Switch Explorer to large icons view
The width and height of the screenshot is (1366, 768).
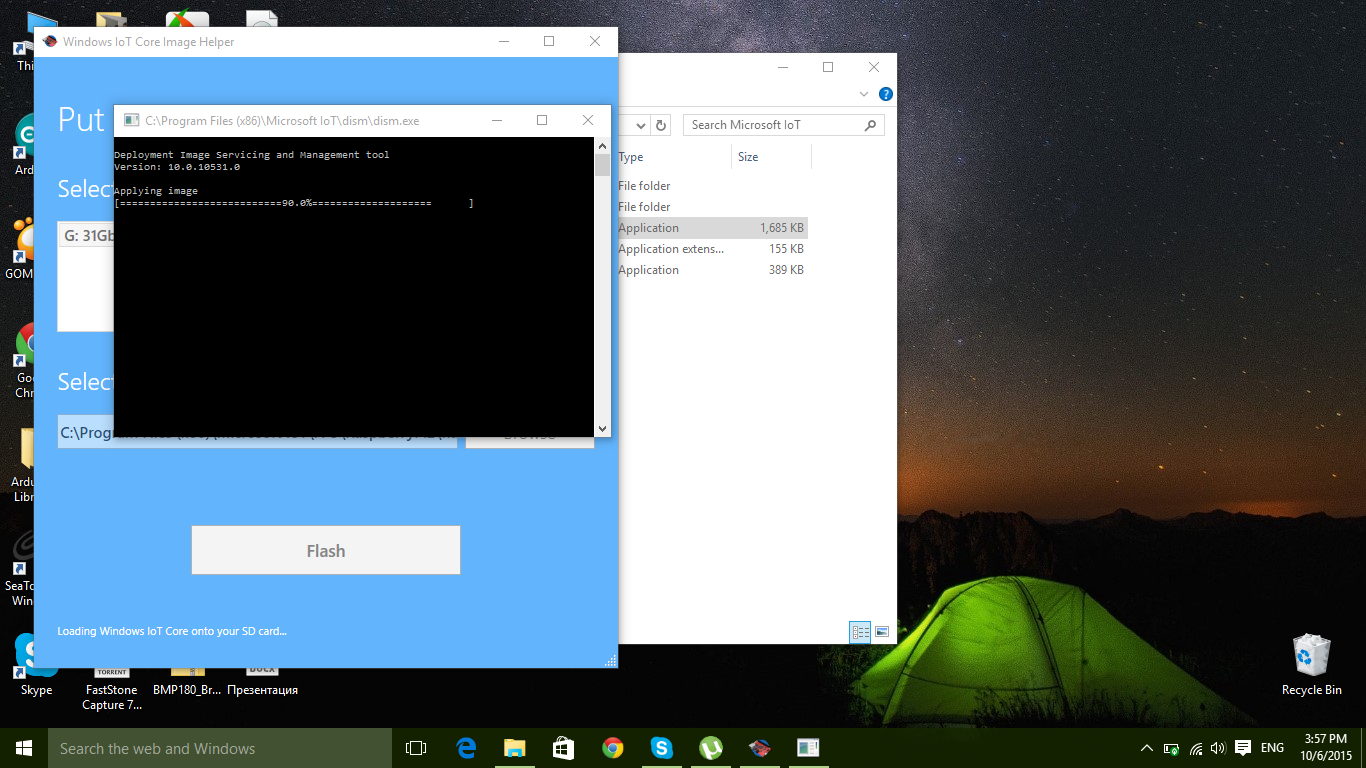(x=882, y=632)
